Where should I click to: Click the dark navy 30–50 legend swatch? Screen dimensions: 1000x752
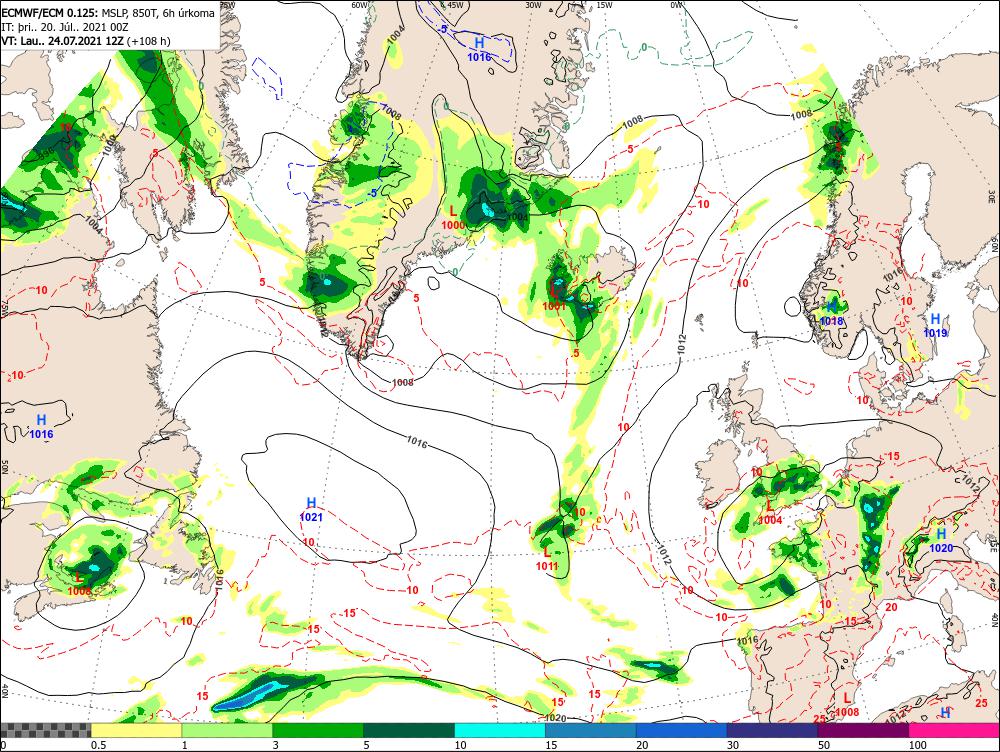pyautogui.click(x=772, y=730)
